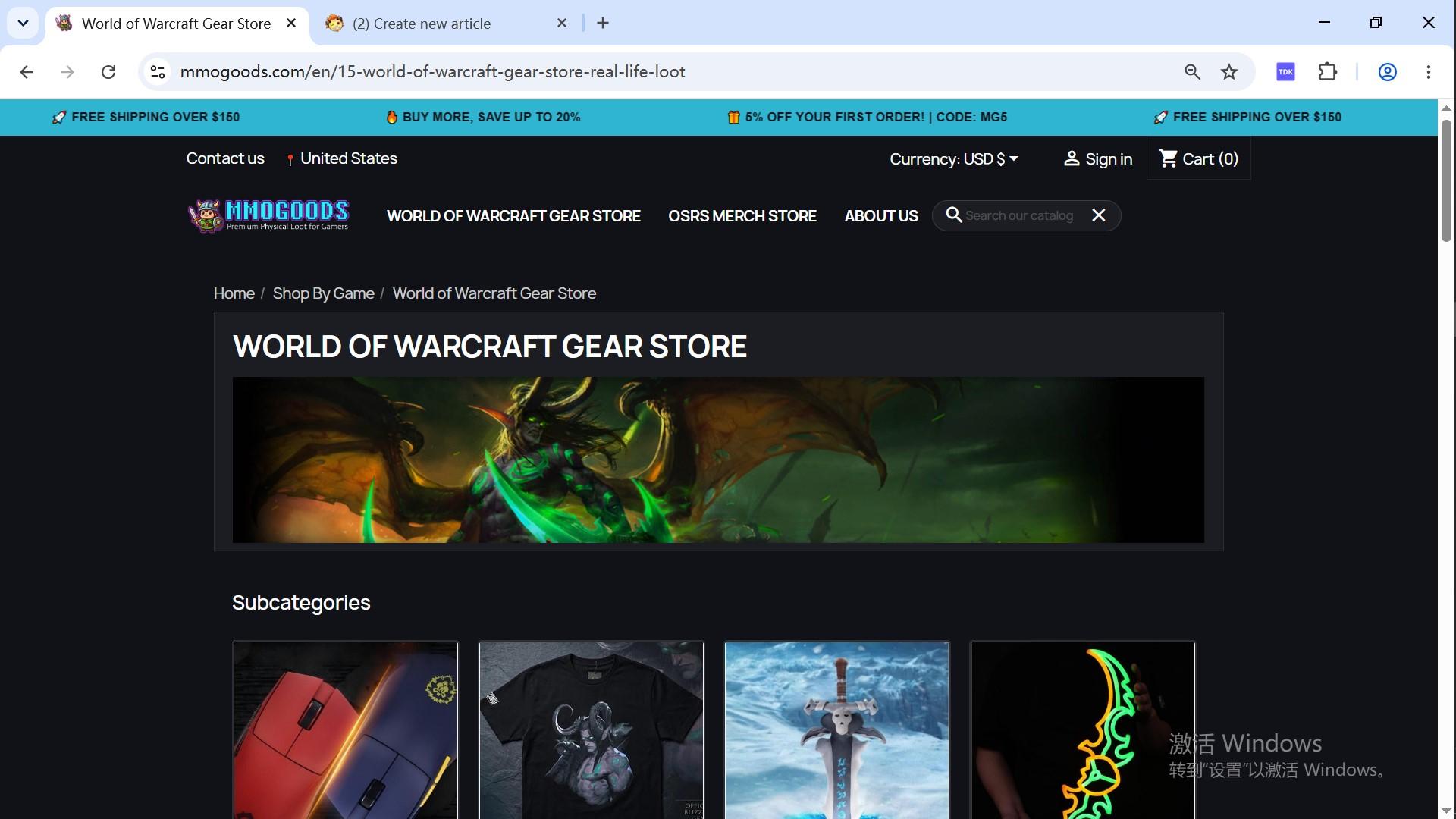
Task: Open site information icon in address bar
Action: 158,72
